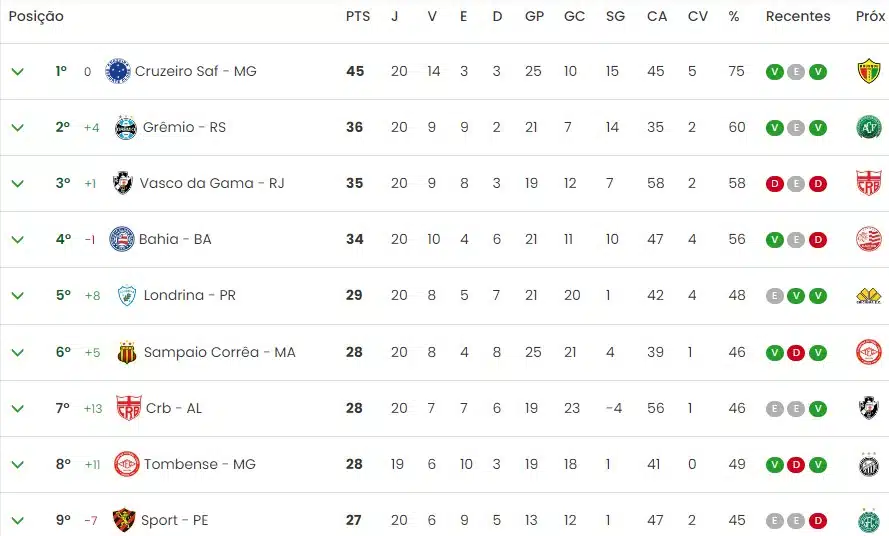Click the Bahia club crest icon

point(122,239)
